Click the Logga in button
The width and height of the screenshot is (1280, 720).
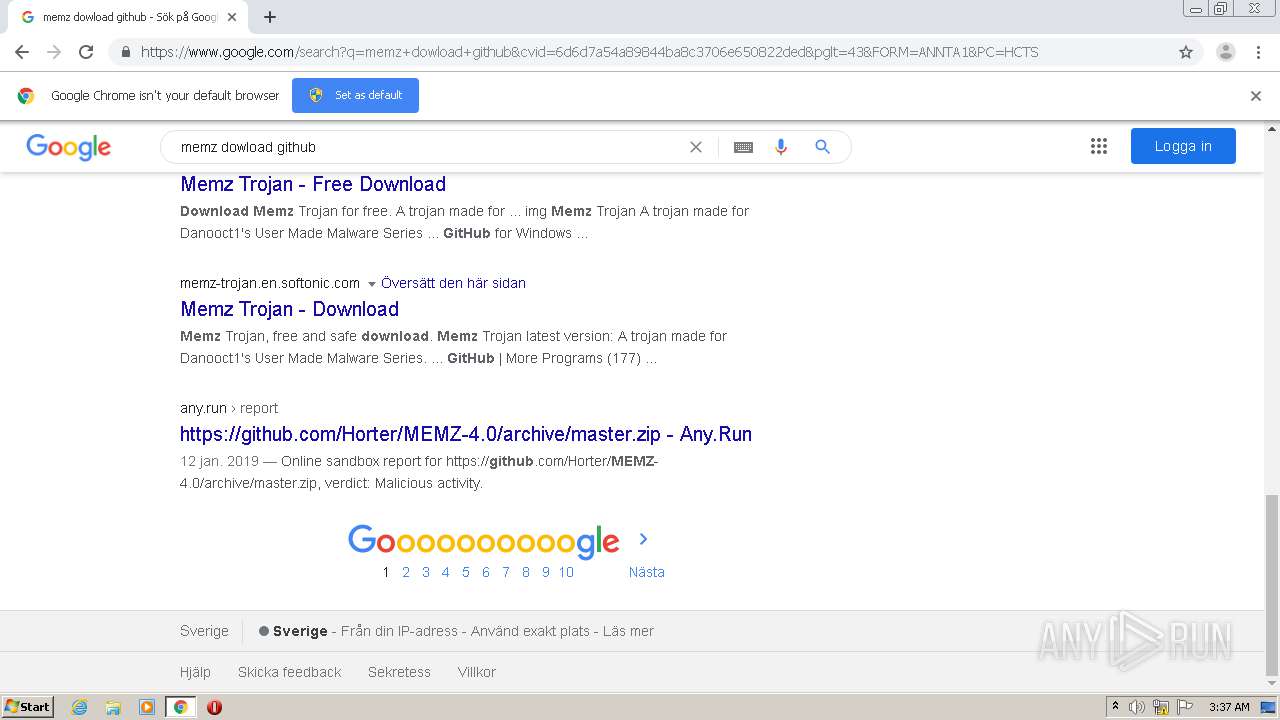[x=1183, y=146]
